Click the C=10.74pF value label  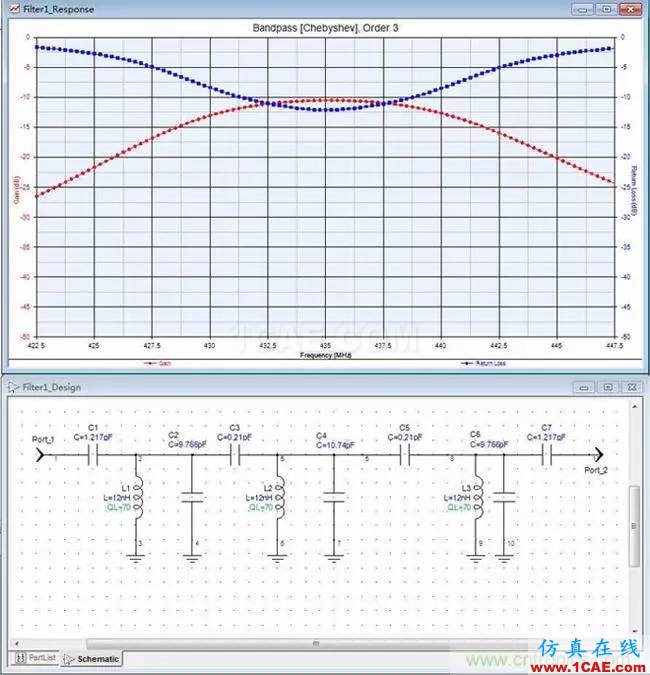click(335, 445)
